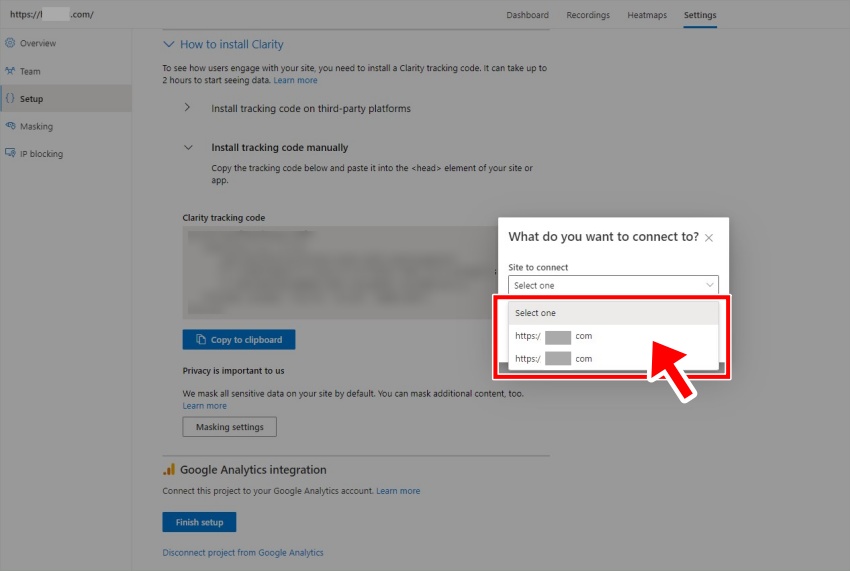Collapse Install tracking code manually
This screenshot has width=850, height=571.
pos(188,147)
